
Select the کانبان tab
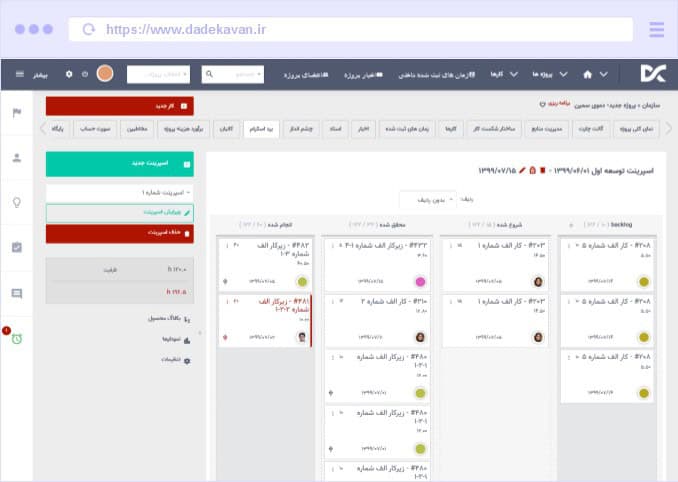pos(225,129)
